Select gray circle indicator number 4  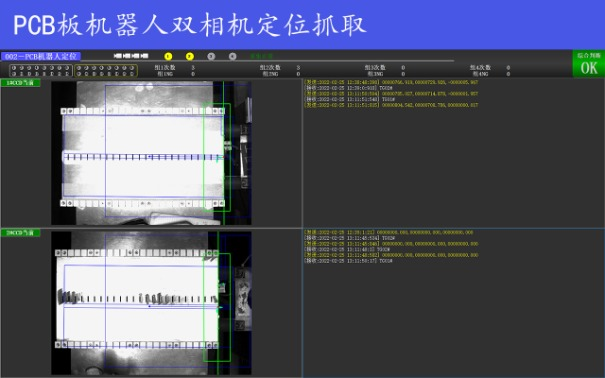(232, 56)
